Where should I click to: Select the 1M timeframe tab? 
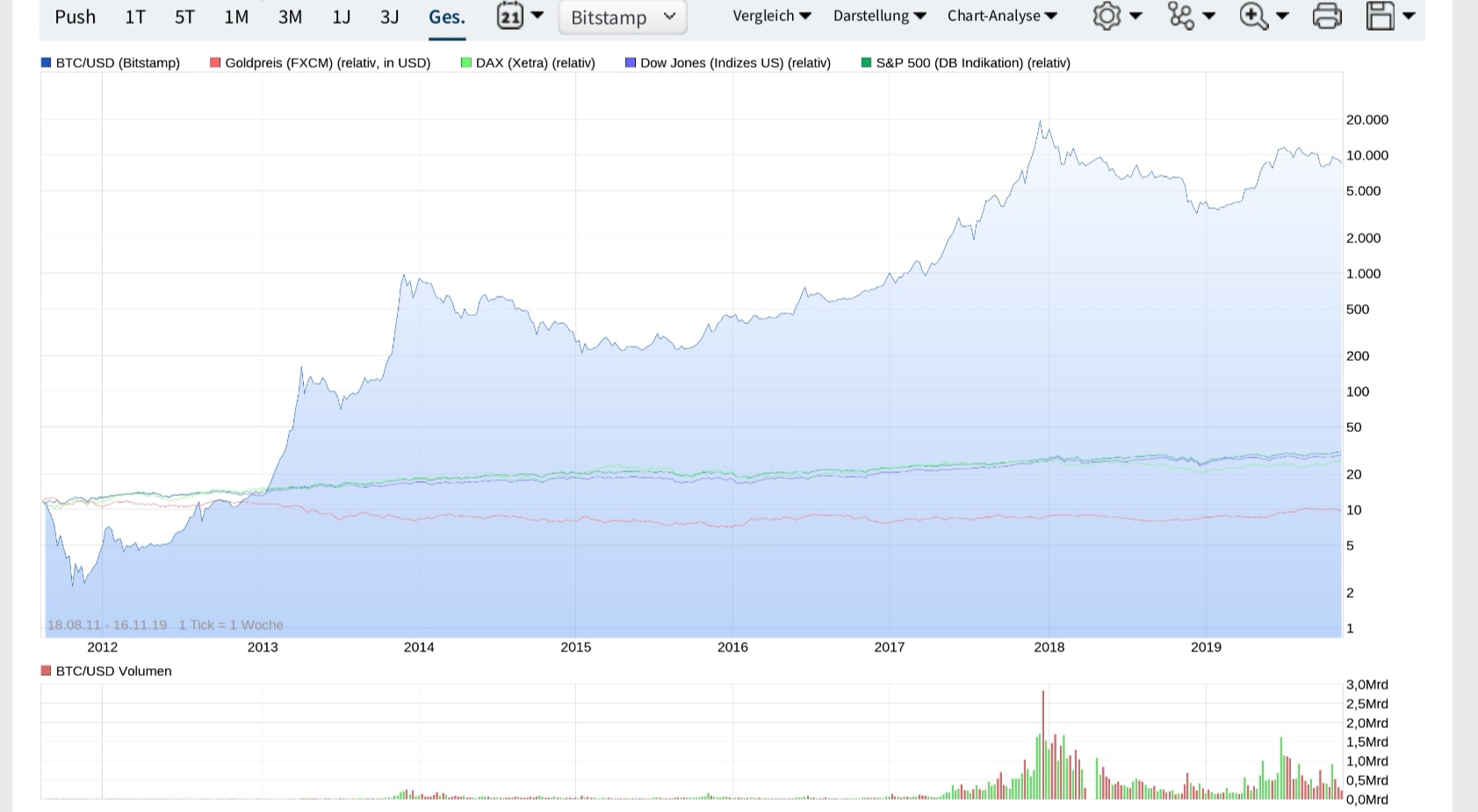[236, 17]
